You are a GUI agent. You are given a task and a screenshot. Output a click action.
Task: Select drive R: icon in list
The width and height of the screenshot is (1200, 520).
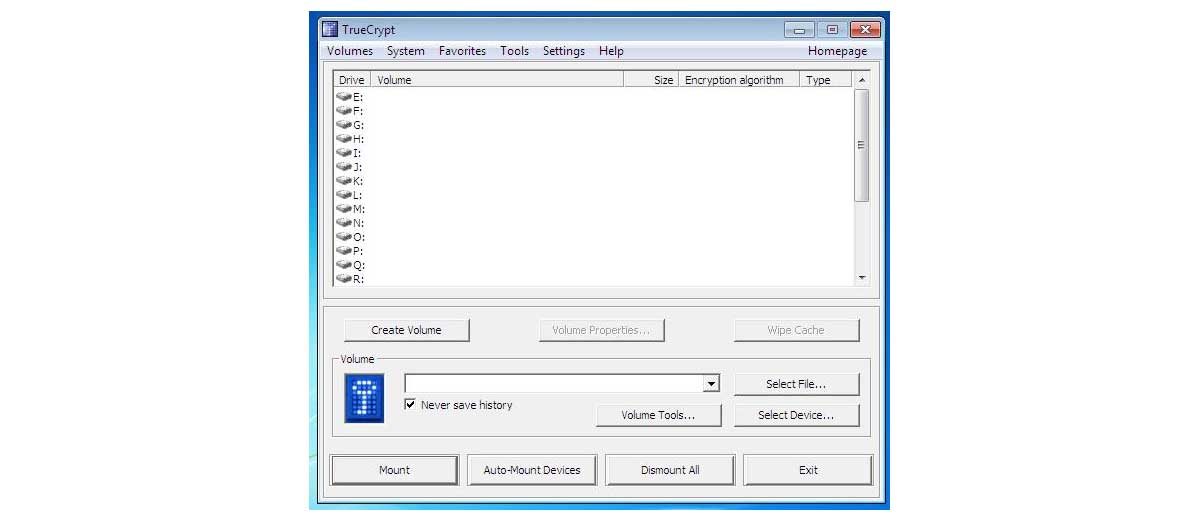coord(344,279)
